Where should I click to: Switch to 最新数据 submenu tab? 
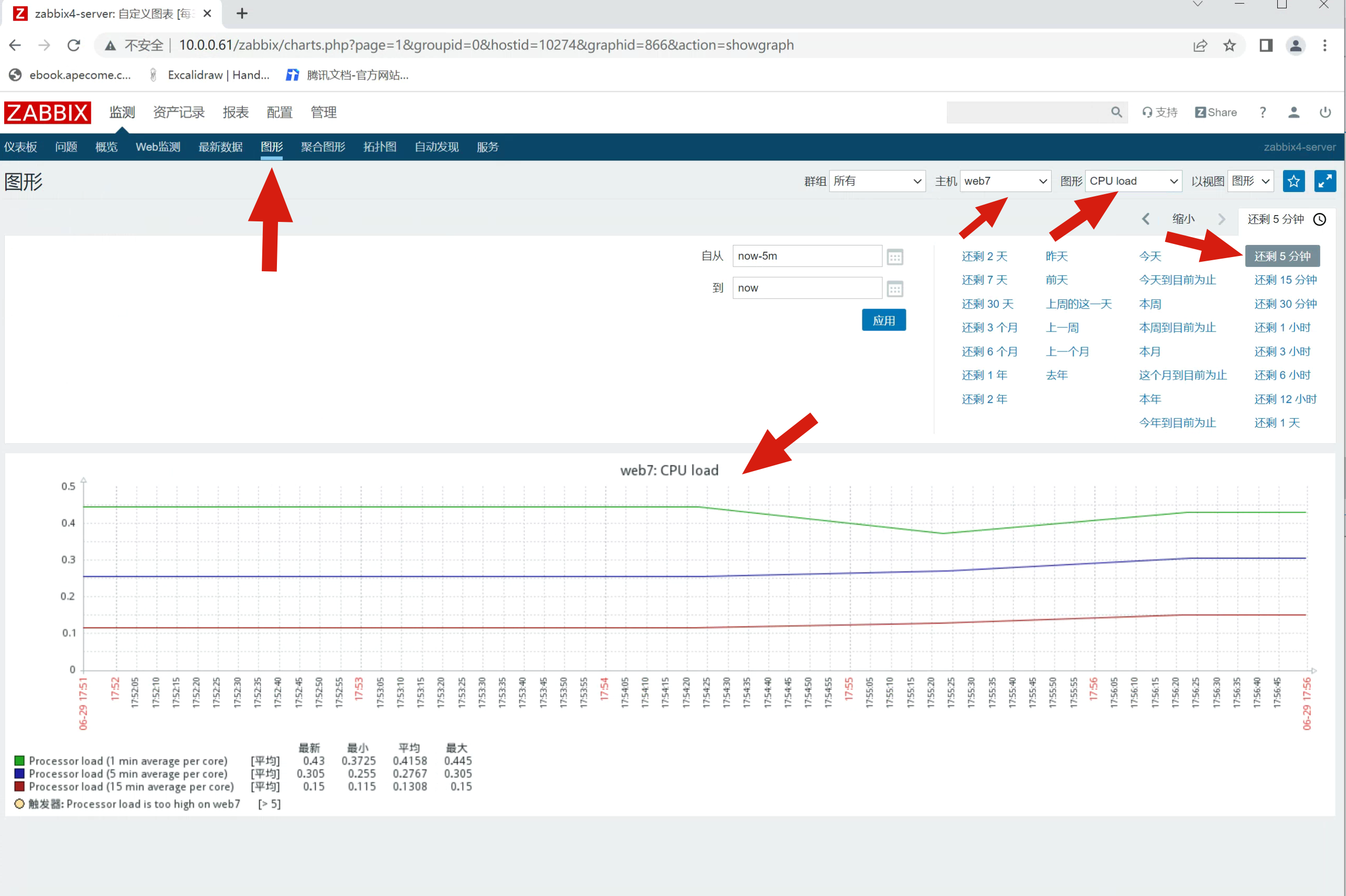click(220, 147)
